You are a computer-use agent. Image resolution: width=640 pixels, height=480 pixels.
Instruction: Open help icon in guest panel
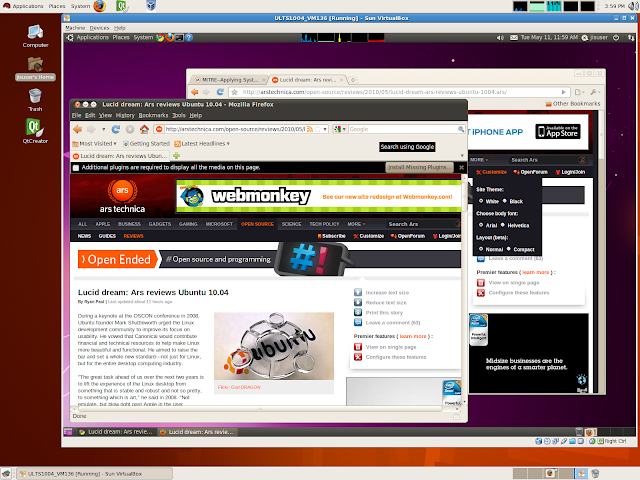coord(189,38)
